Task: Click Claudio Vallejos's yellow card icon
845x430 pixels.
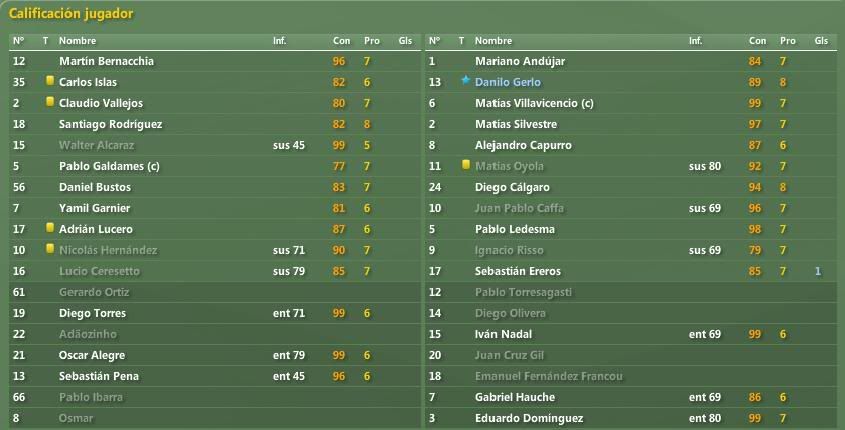Action: tap(50, 102)
